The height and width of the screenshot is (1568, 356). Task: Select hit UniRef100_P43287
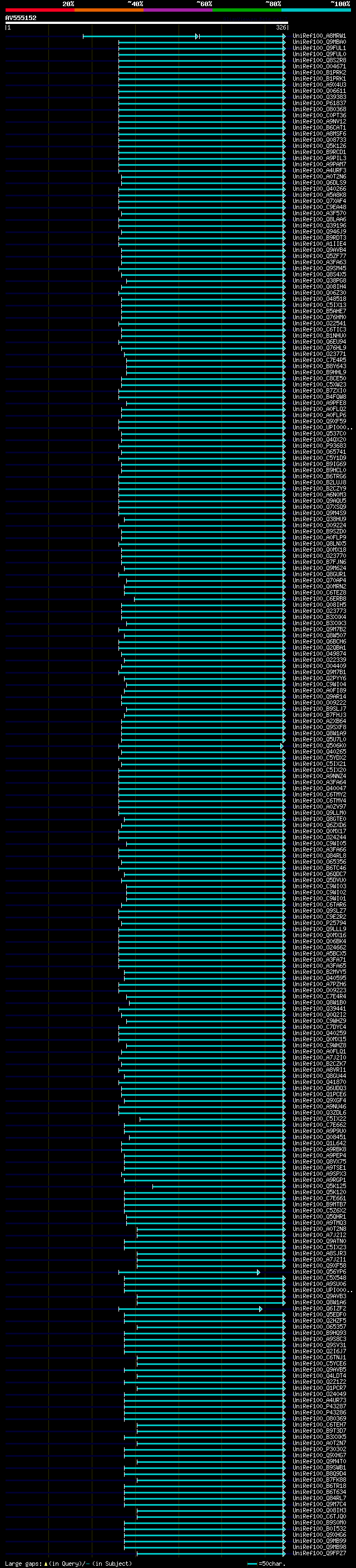(x=319, y=1406)
